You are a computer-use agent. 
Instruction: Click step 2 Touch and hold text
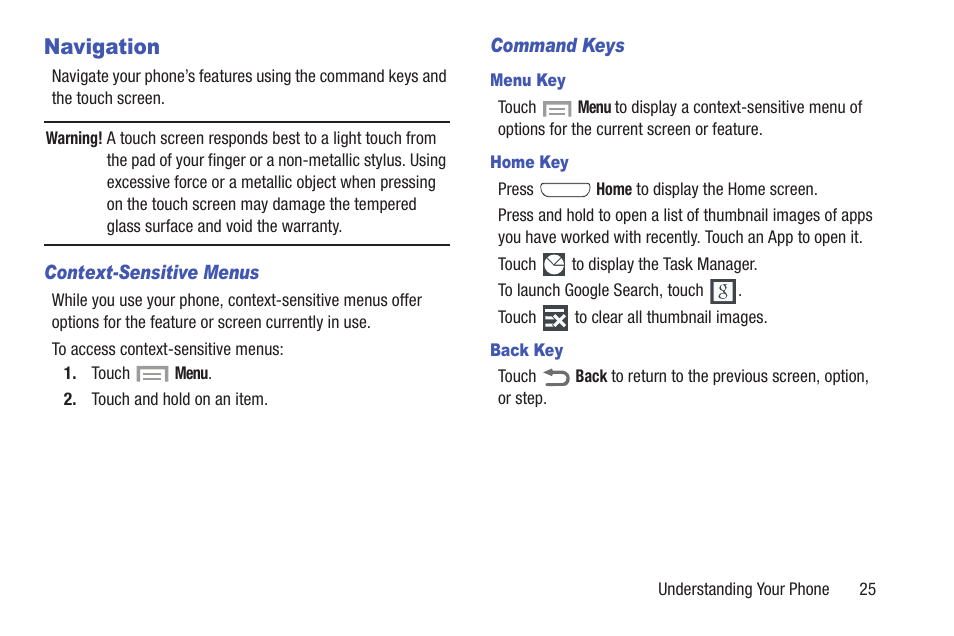point(179,399)
